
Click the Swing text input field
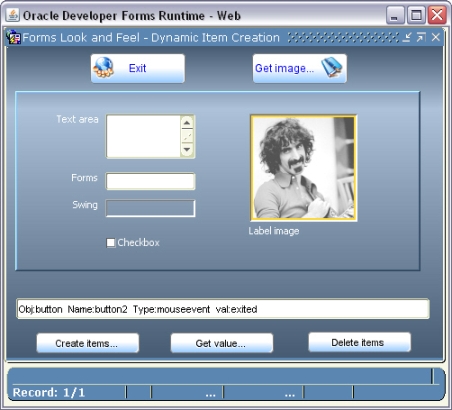[150, 208]
